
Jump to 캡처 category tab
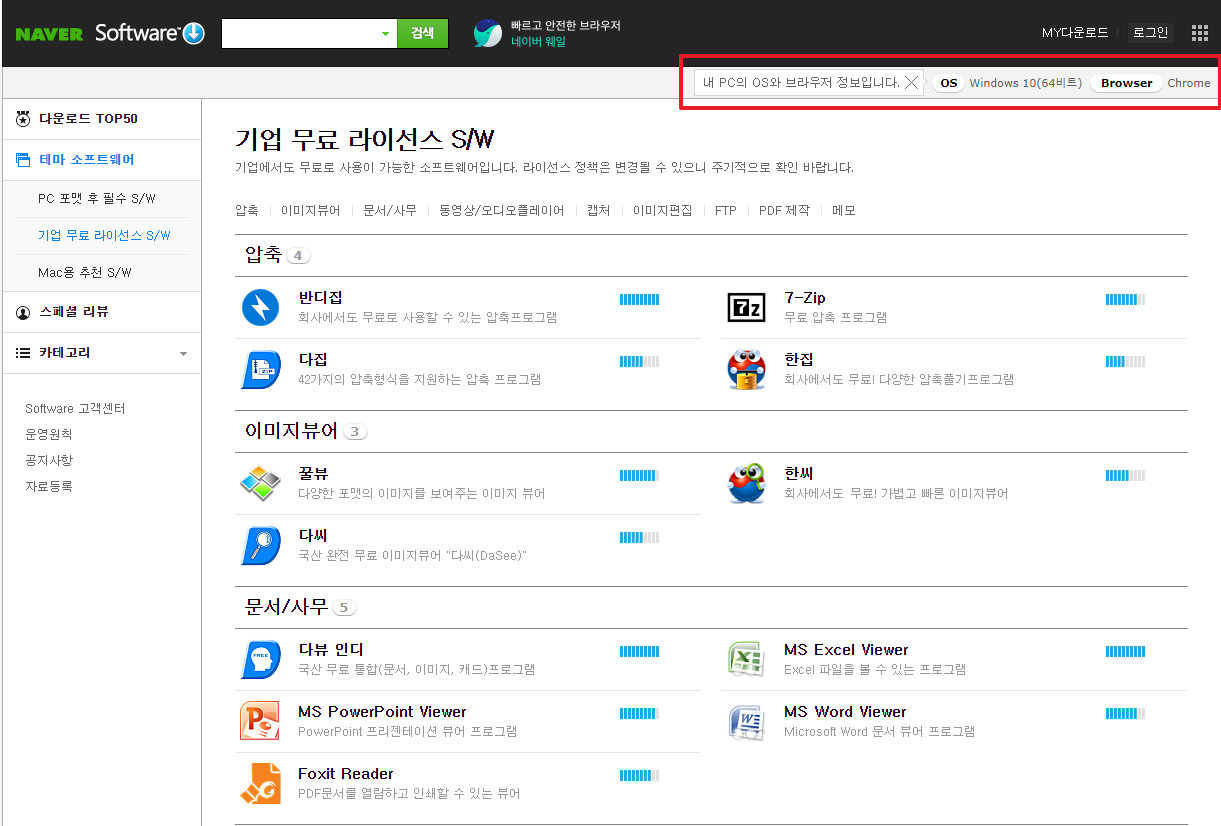598,211
